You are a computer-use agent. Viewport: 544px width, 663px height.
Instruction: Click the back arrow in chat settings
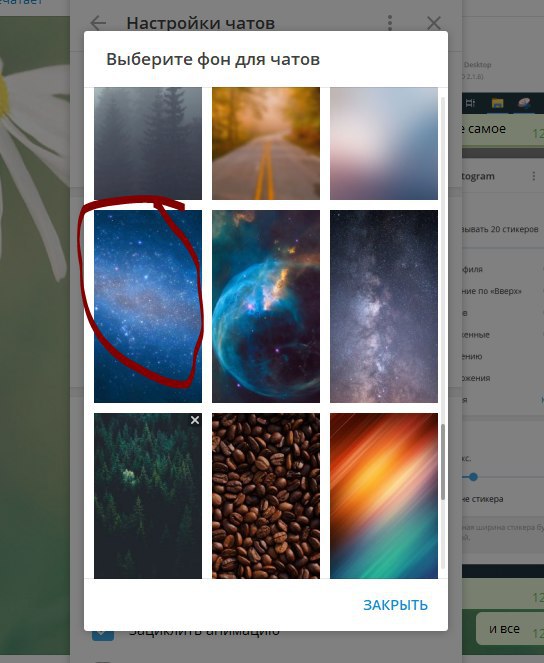[98, 23]
